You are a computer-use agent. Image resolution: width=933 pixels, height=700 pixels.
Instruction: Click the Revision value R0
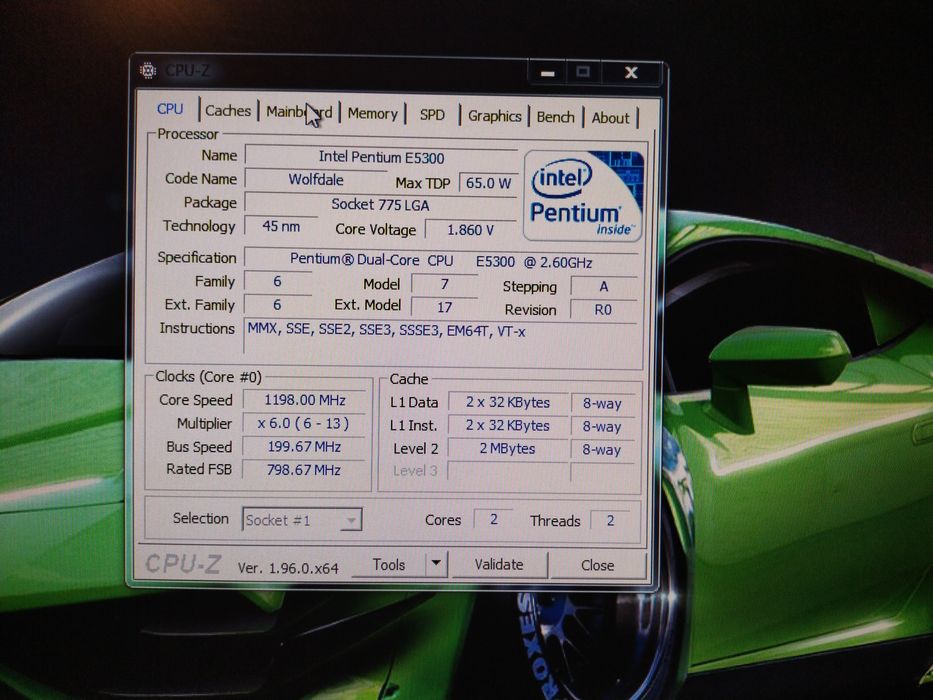(x=603, y=310)
